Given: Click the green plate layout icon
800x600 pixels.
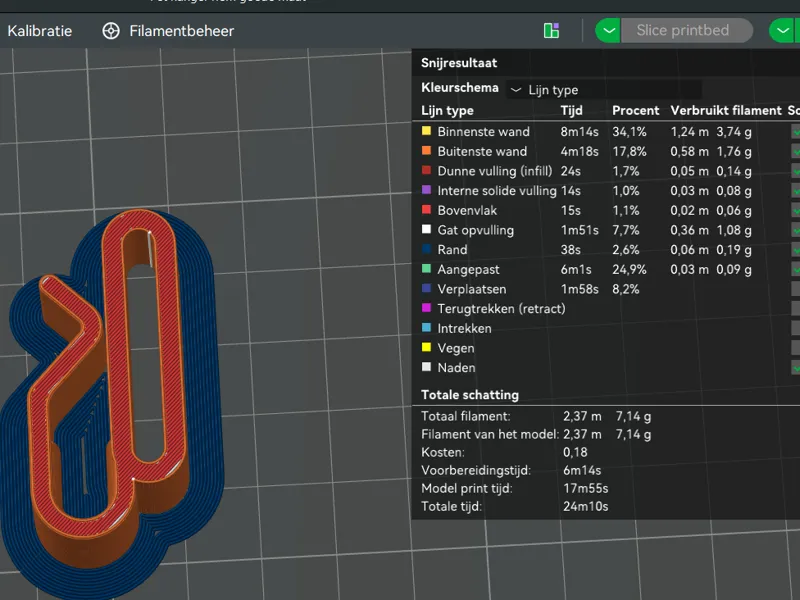Looking at the screenshot, I should click(552, 31).
